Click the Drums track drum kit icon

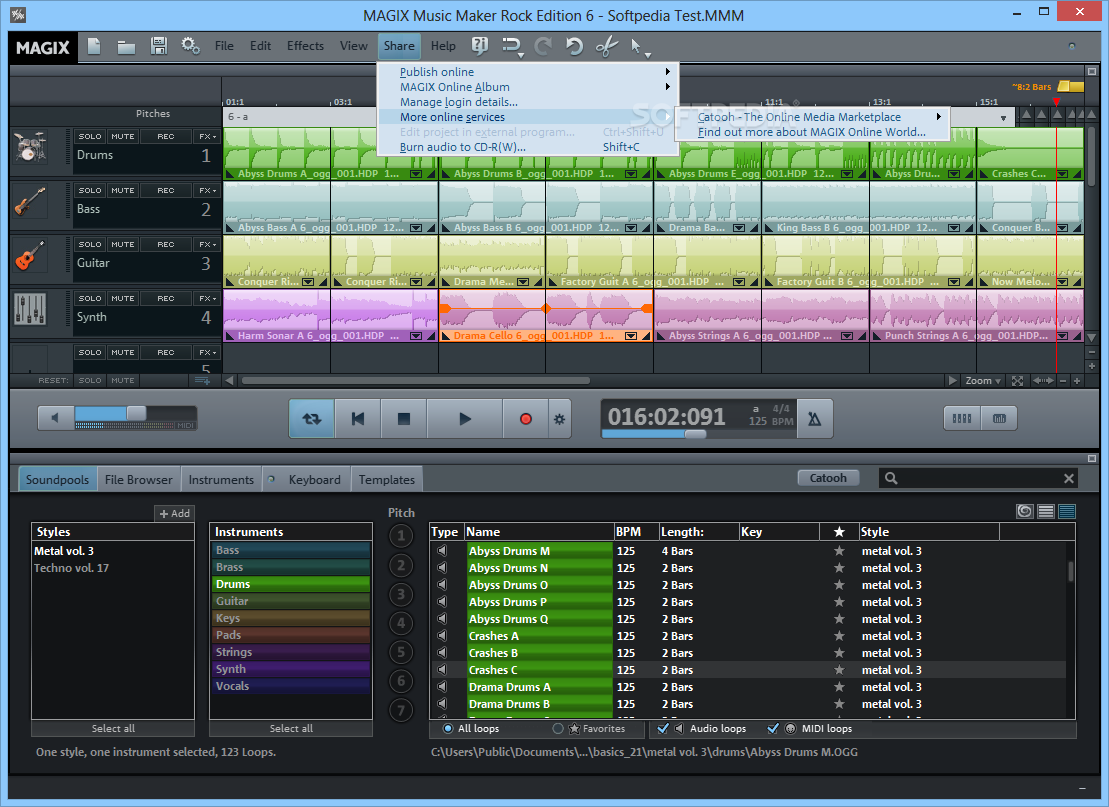(30, 148)
